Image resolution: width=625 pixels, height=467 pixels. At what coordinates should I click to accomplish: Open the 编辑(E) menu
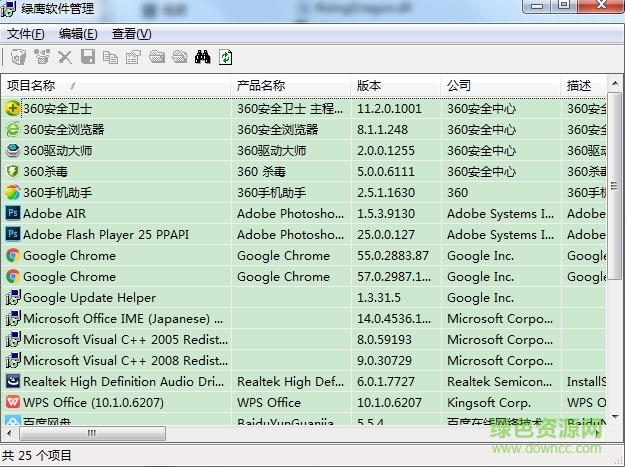[78, 34]
